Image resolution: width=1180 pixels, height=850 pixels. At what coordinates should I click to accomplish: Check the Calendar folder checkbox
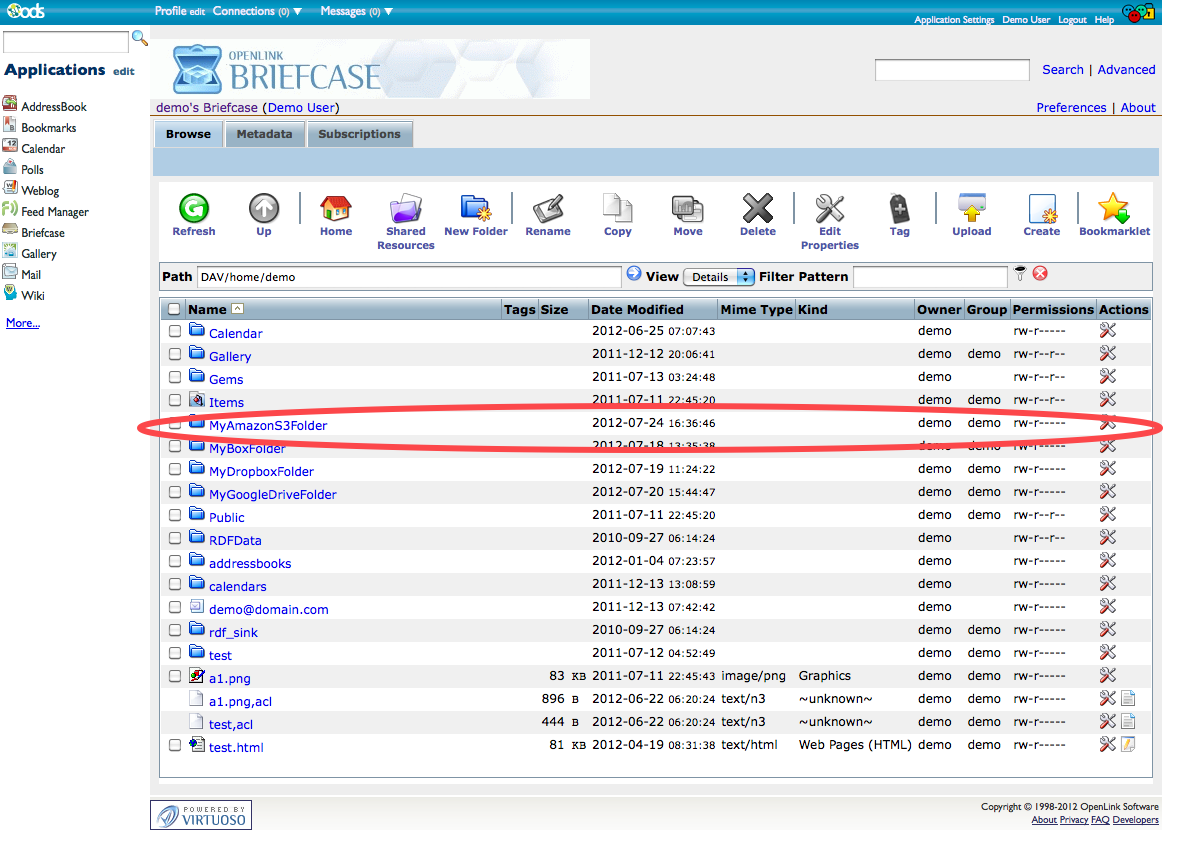[175, 331]
